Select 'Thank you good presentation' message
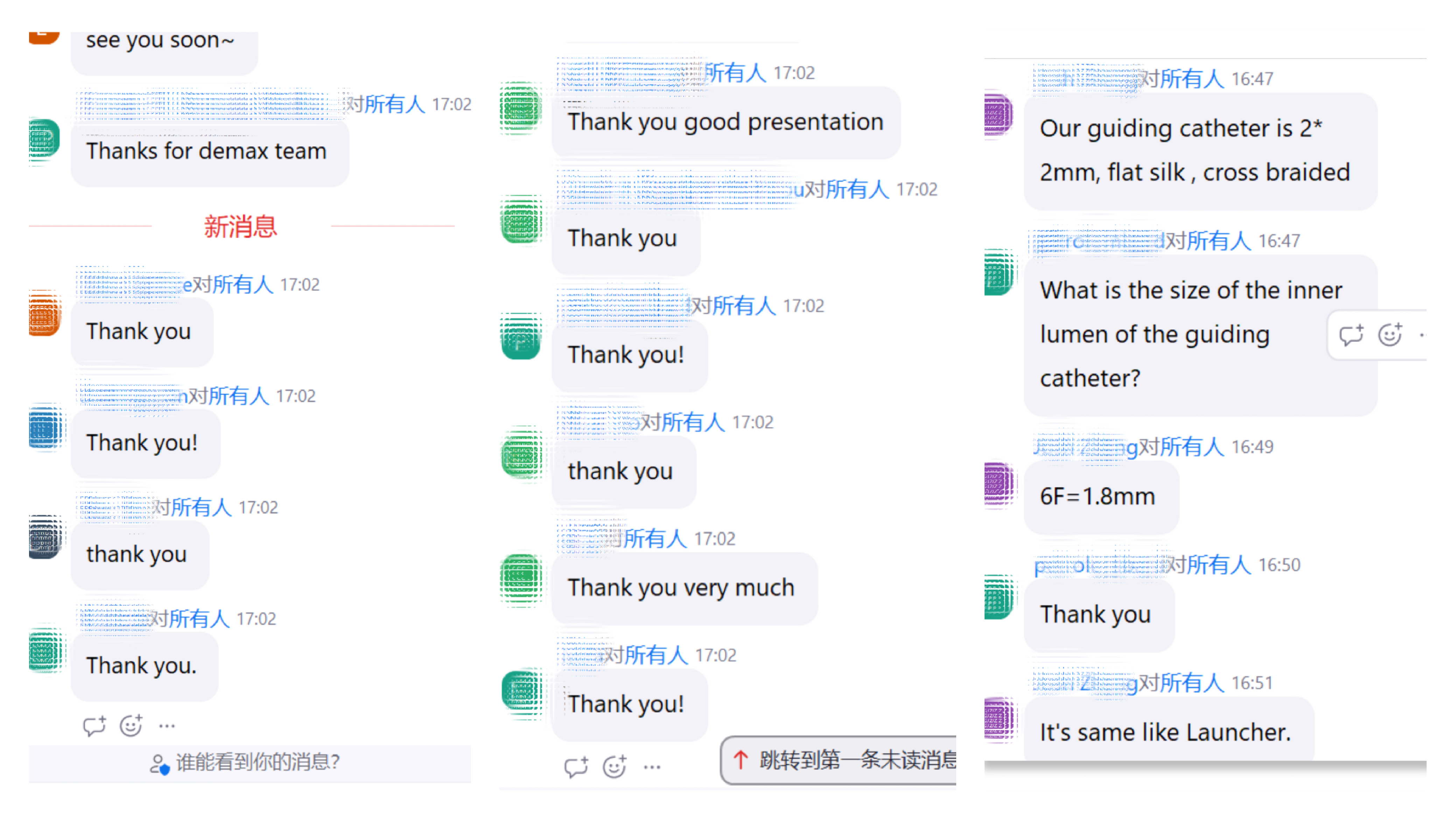 coord(726,122)
